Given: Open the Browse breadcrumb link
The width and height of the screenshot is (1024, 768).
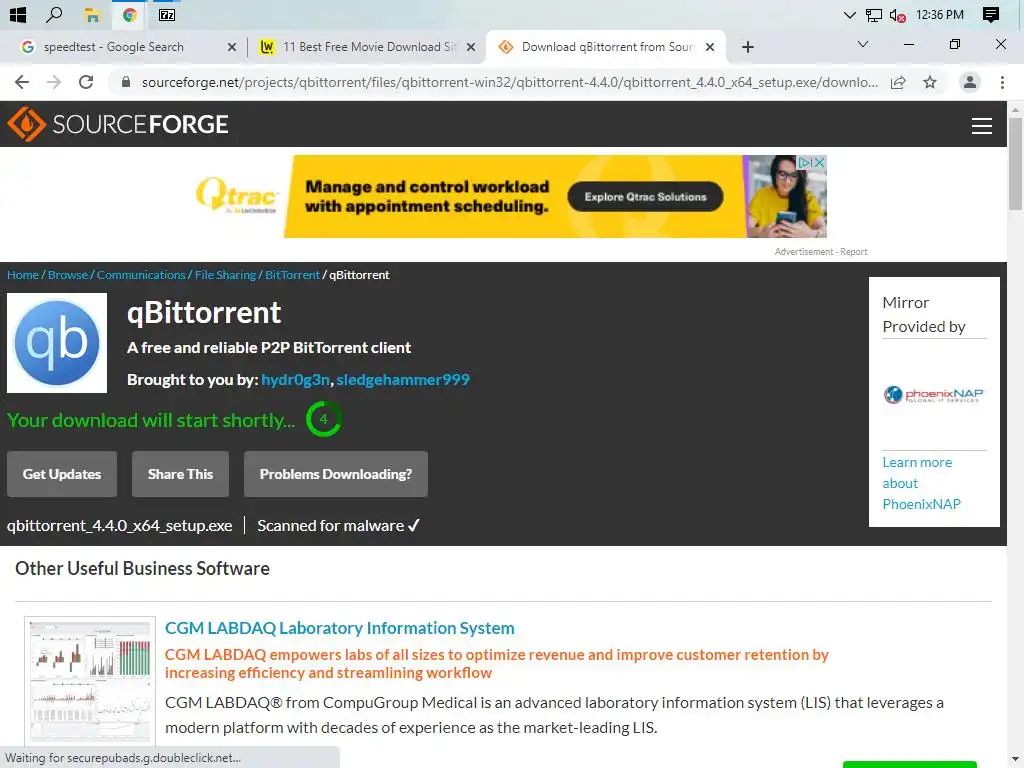Looking at the screenshot, I should (68, 275).
